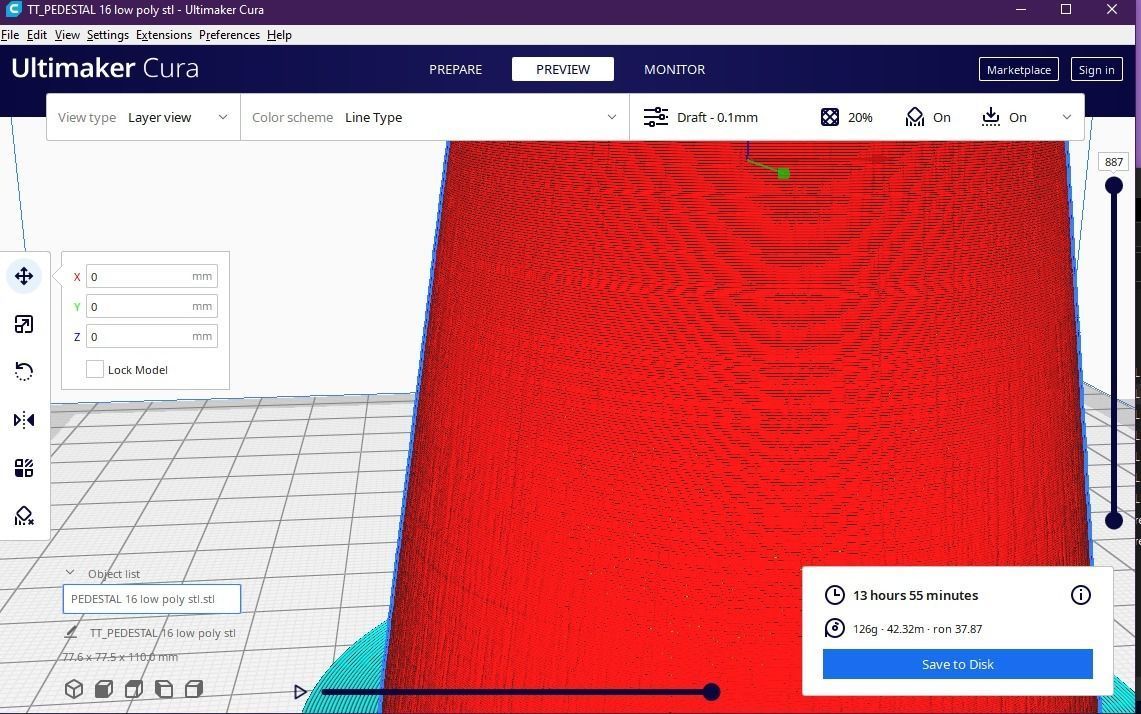
Task: Click the simulation path slider handle
Action: point(712,691)
